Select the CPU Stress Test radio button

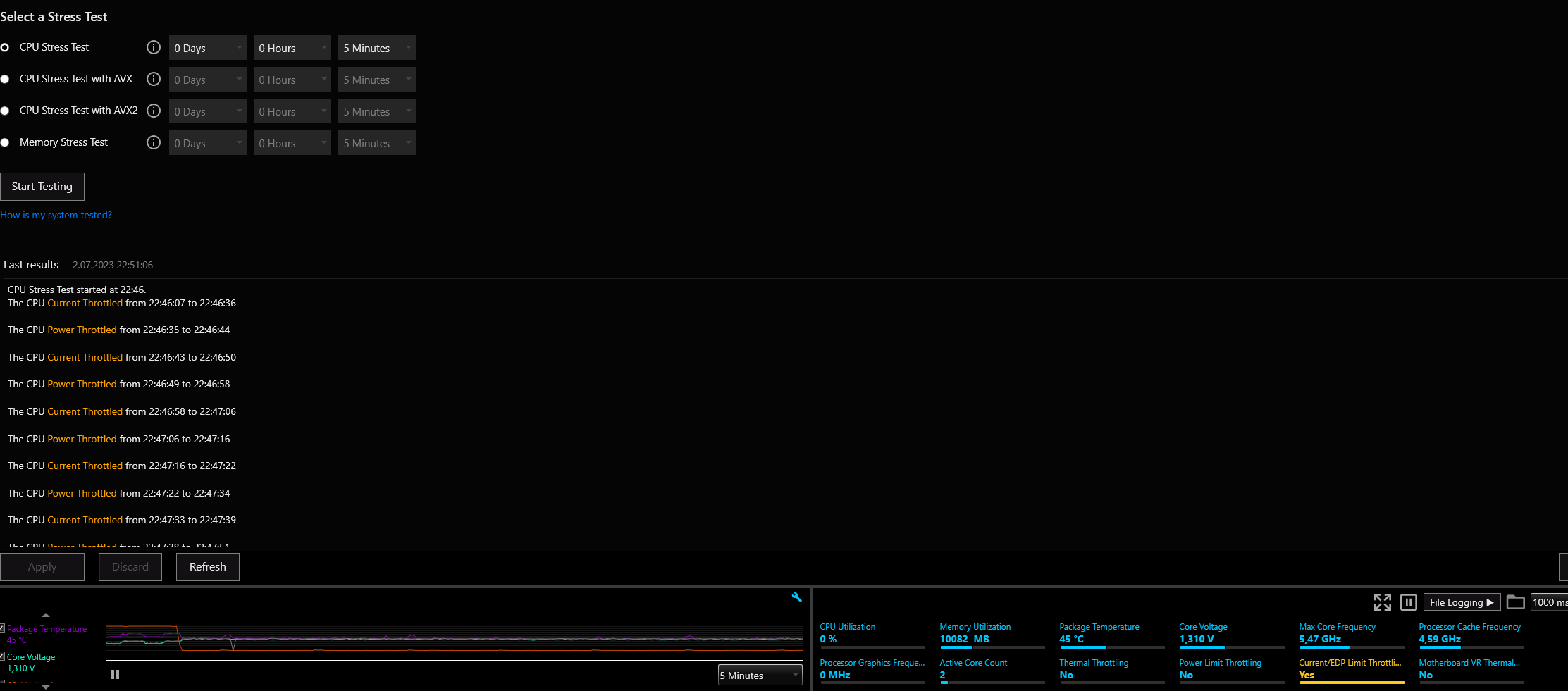[x=5, y=47]
